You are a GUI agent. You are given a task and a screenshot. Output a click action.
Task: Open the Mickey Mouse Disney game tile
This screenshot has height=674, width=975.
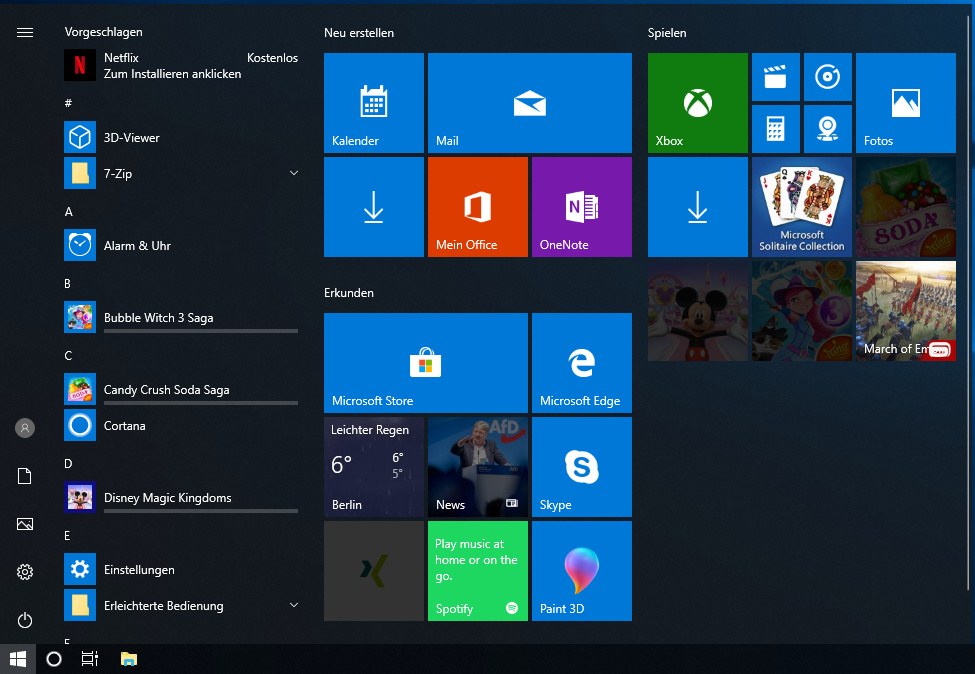(698, 311)
